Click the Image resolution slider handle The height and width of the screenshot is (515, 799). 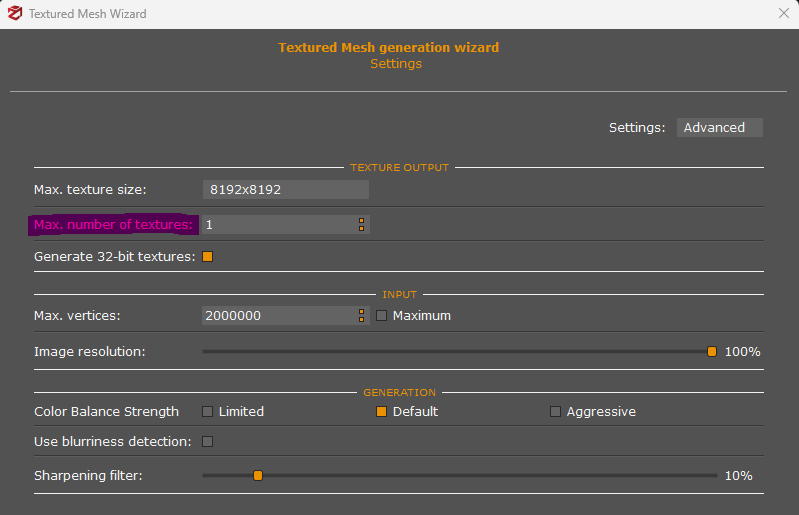712,352
